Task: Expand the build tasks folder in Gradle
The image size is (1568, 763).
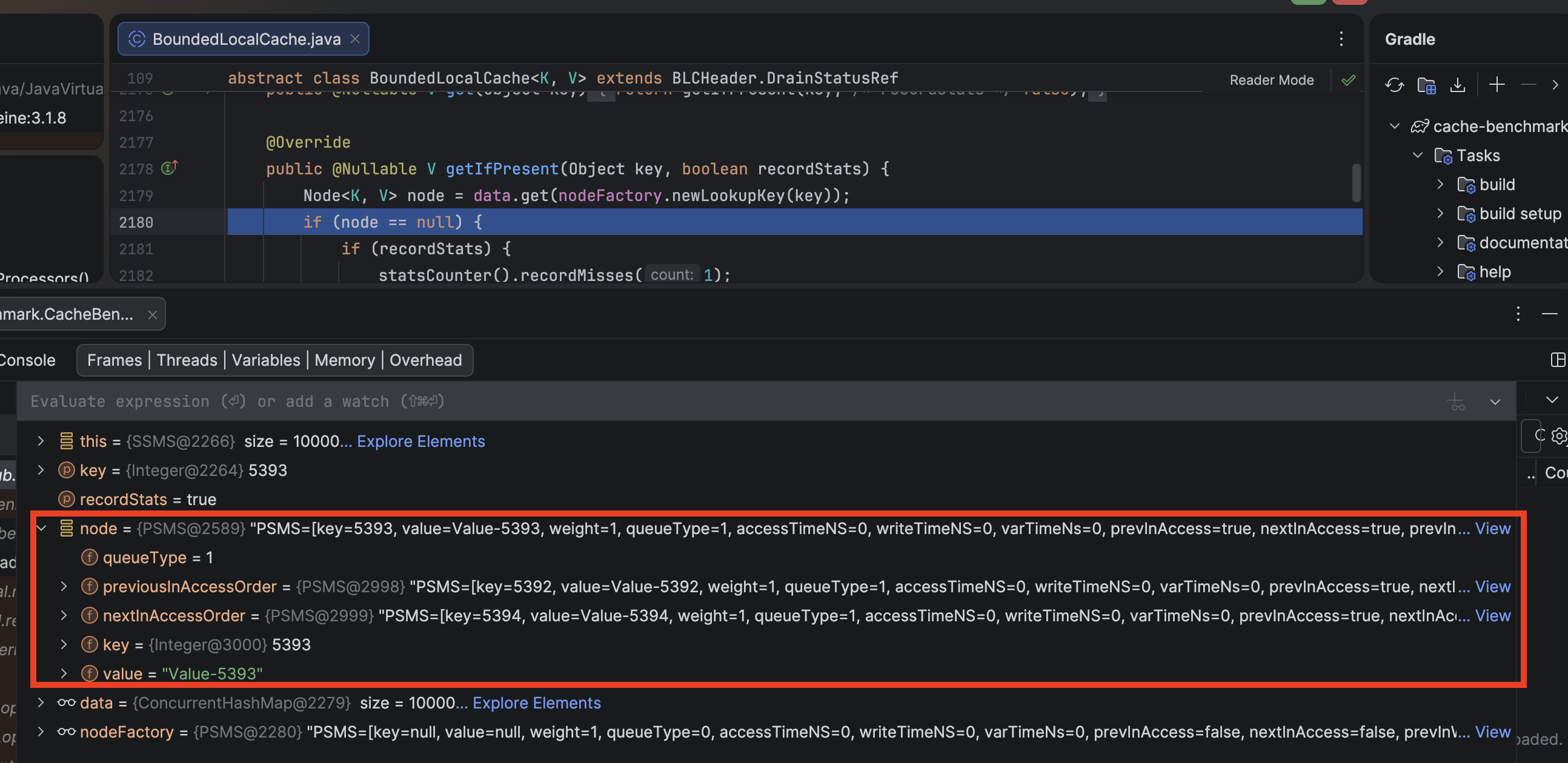Action: (x=1440, y=184)
